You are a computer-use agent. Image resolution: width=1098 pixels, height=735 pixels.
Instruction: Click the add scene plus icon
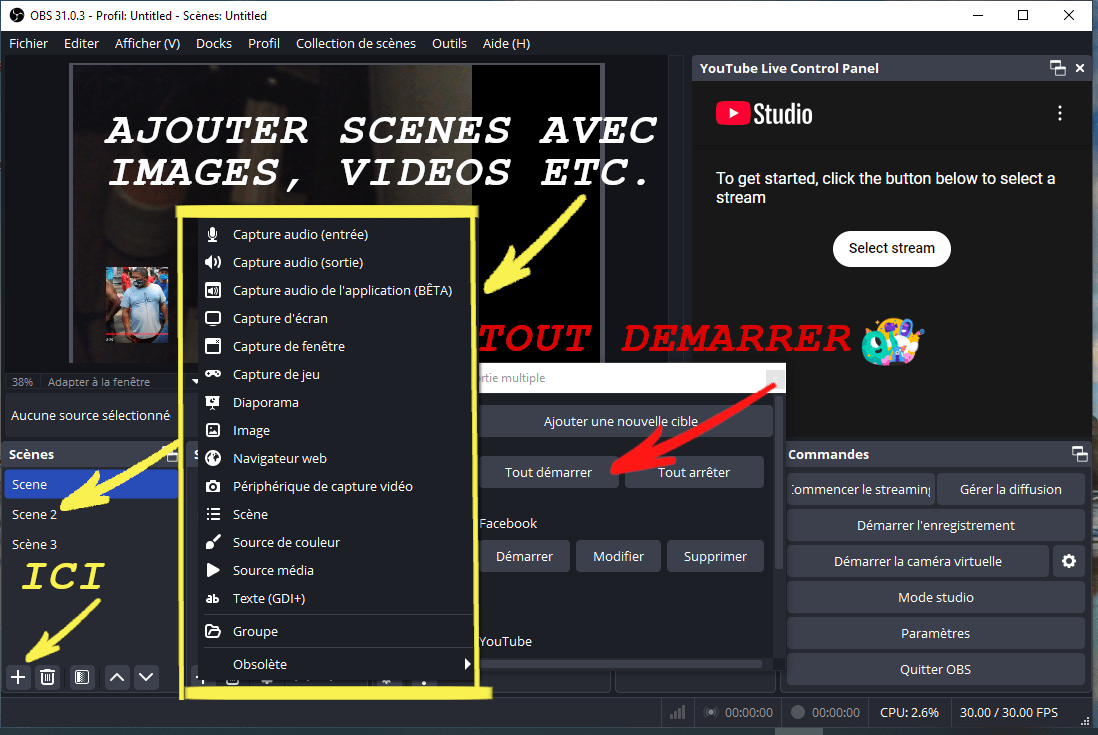click(18, 677)
